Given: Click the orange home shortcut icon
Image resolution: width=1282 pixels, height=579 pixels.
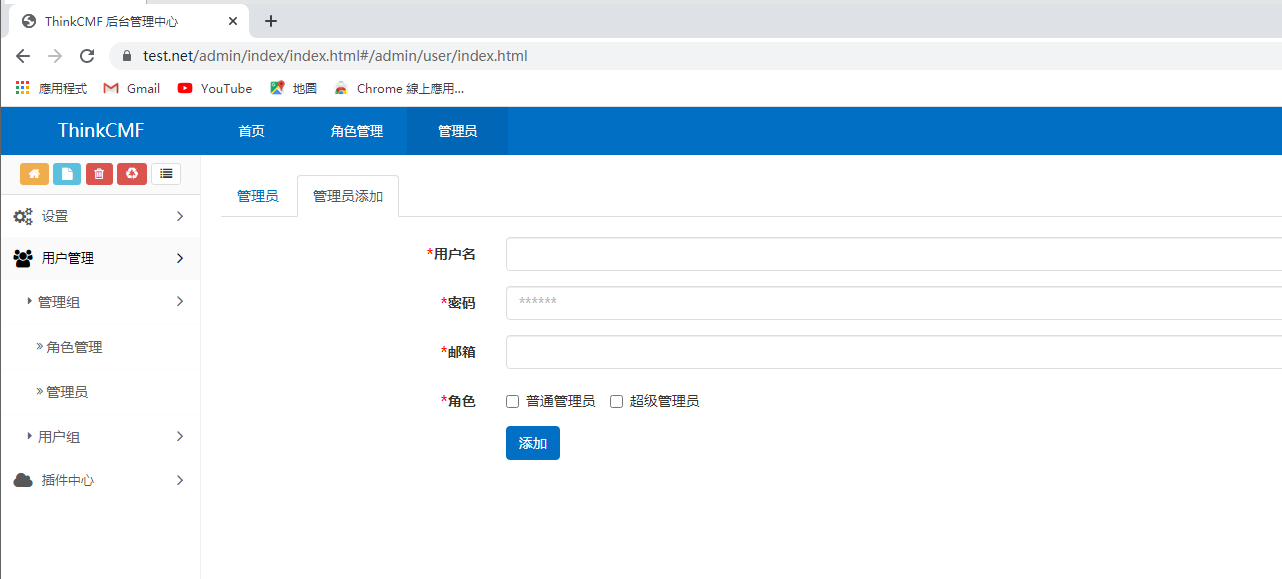Looking at the screenshot, I should [34, 173].
